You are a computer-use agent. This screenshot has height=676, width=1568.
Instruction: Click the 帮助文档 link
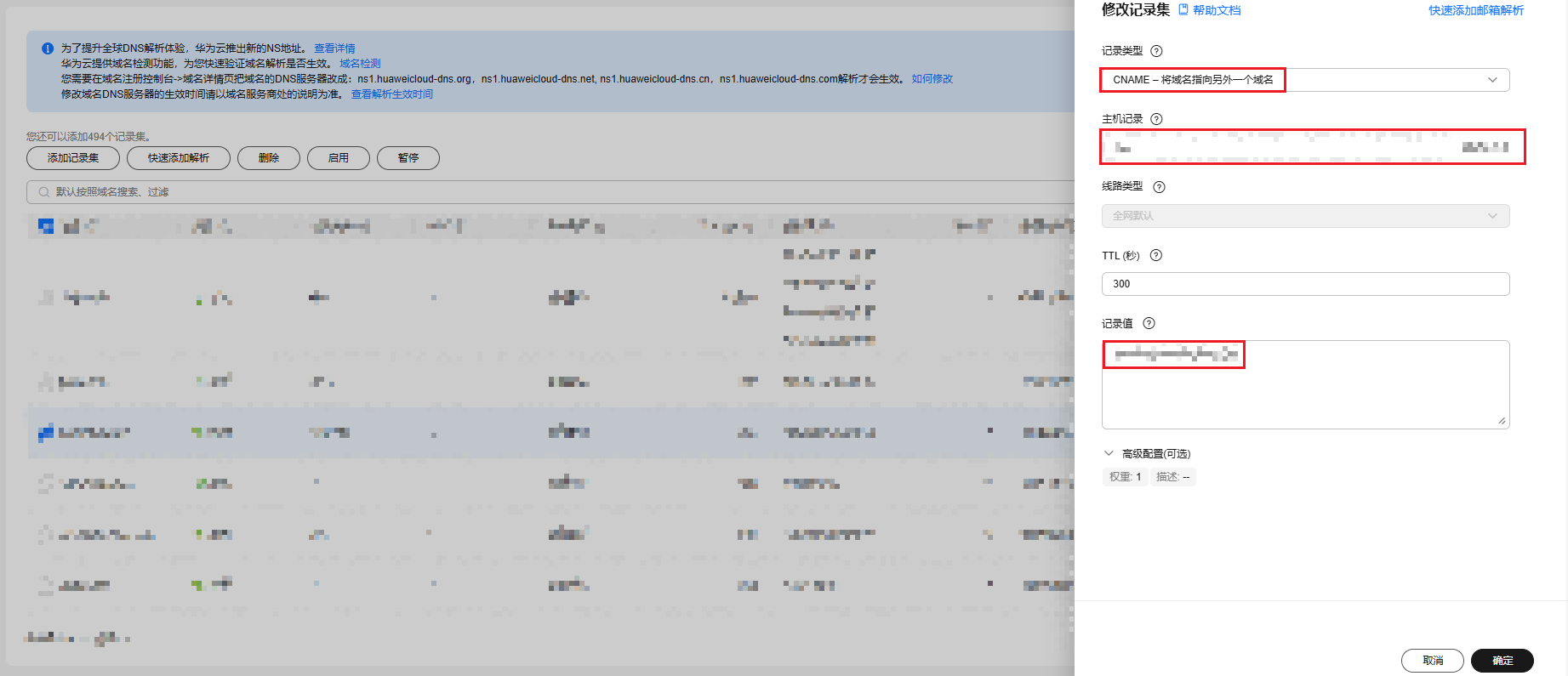tap(1217, 10)
